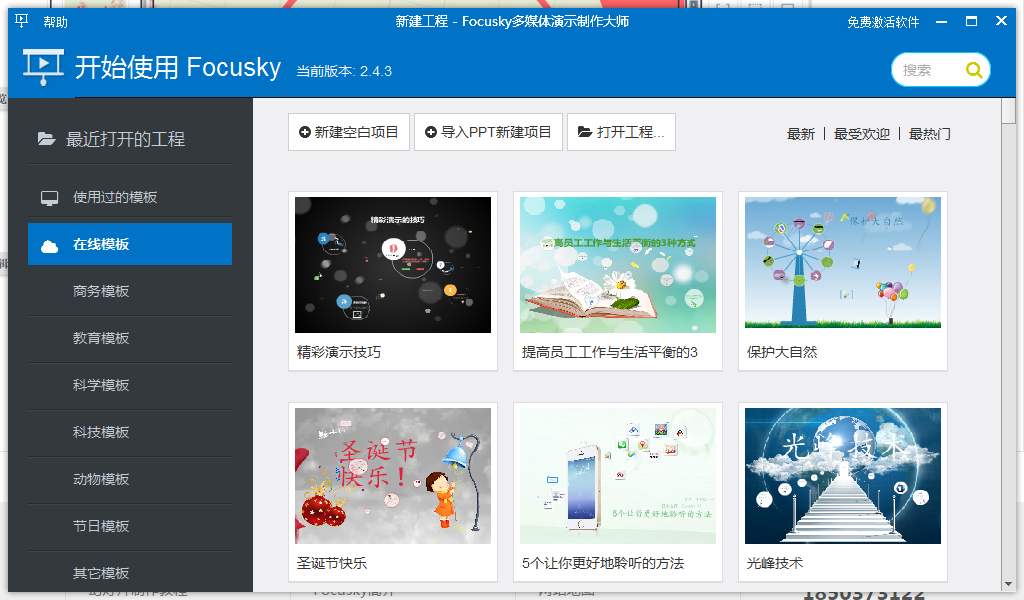This screenshot has height=600, width=1024.
Task: Switch to the 教育模板 category
Action: coord(100,339)
